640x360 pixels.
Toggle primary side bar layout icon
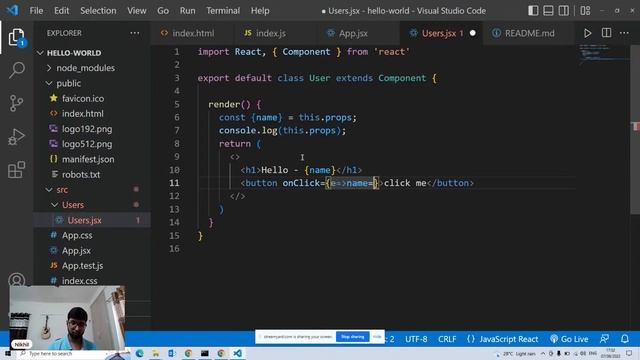click(533, 11)
